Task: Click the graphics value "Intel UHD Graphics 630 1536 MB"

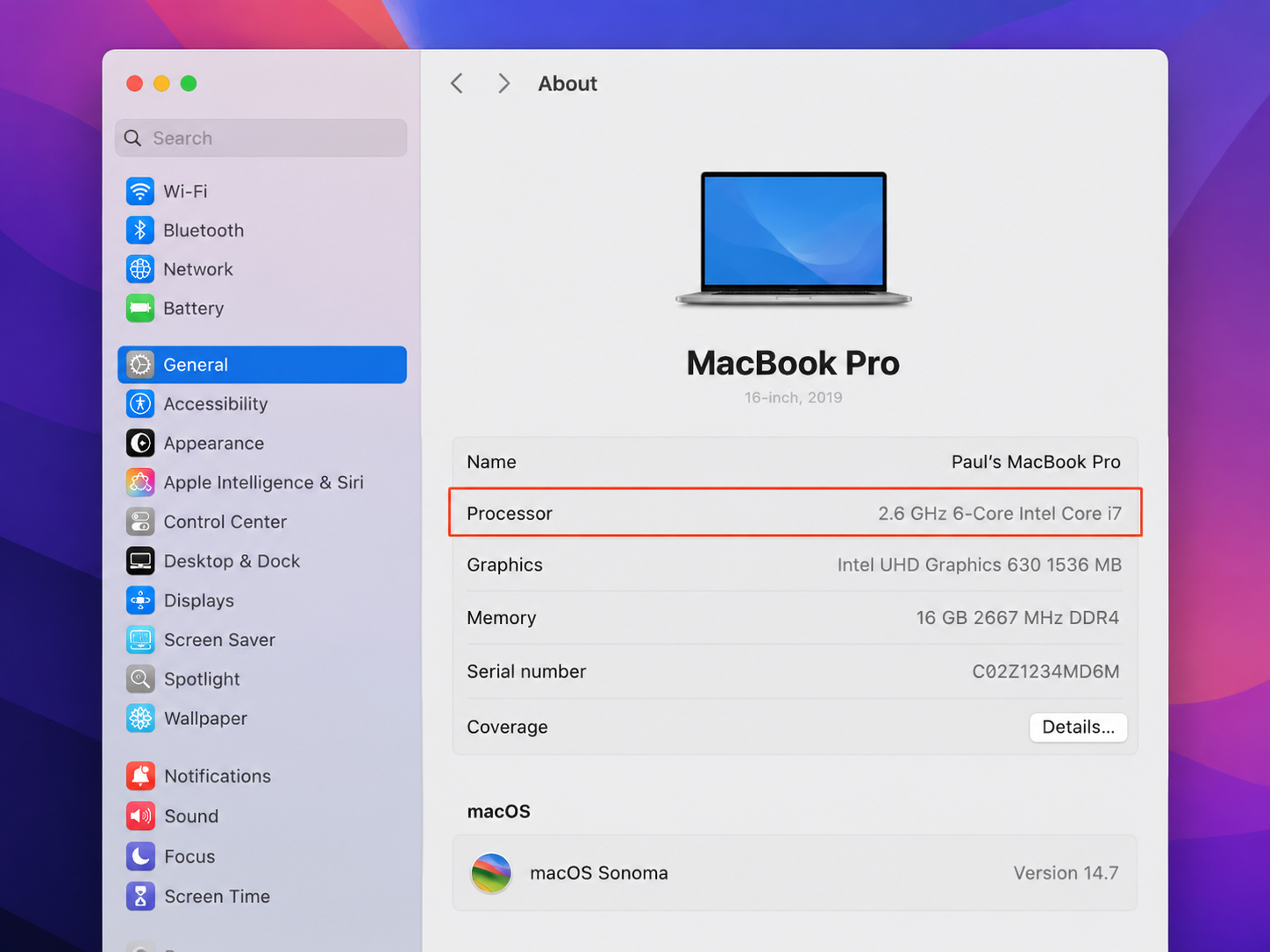Action: point(979,565)
